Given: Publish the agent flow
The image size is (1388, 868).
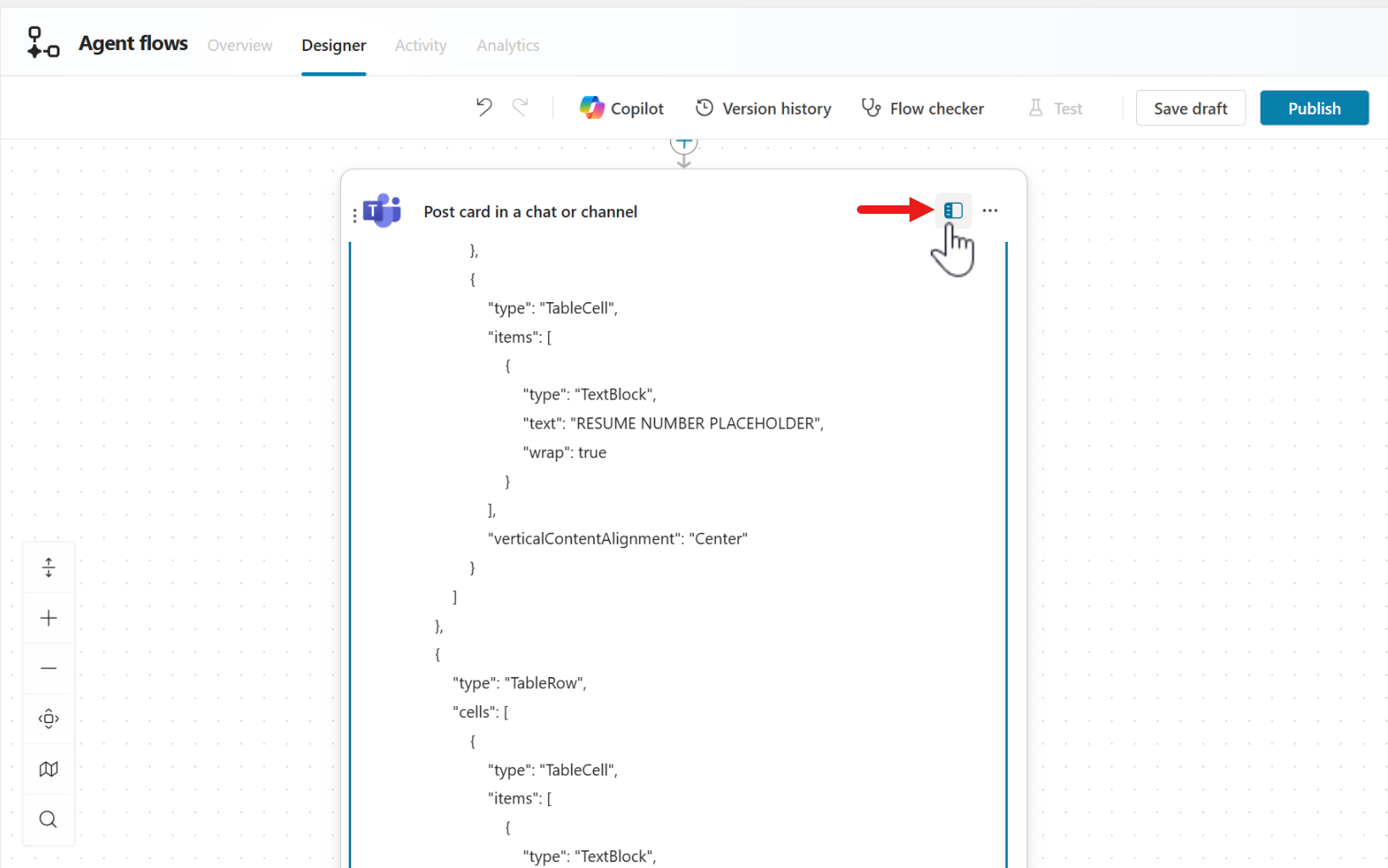Looking at the screenshot, I should [1313, 109].
